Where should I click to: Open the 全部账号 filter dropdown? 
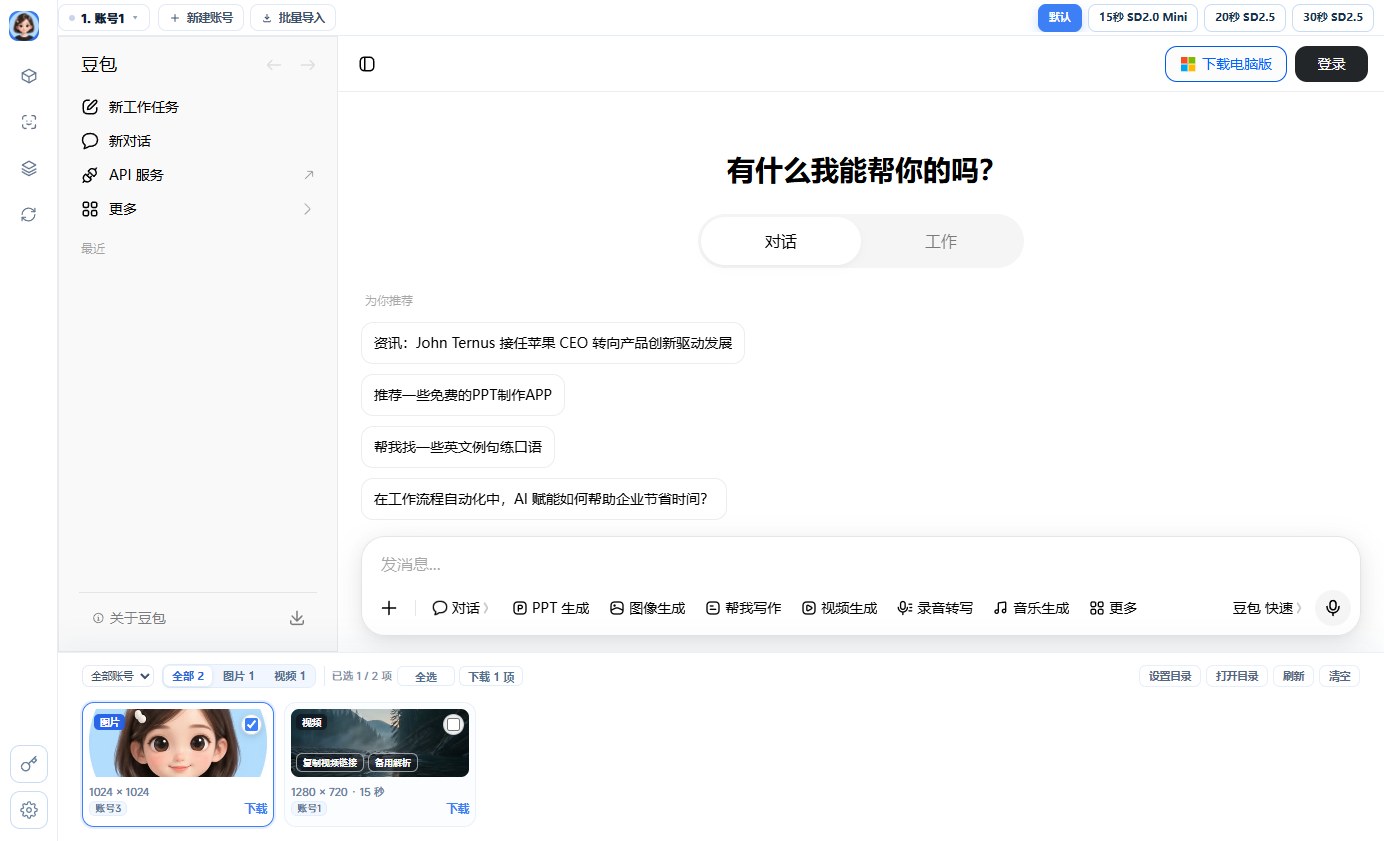[x=118, y=676]
